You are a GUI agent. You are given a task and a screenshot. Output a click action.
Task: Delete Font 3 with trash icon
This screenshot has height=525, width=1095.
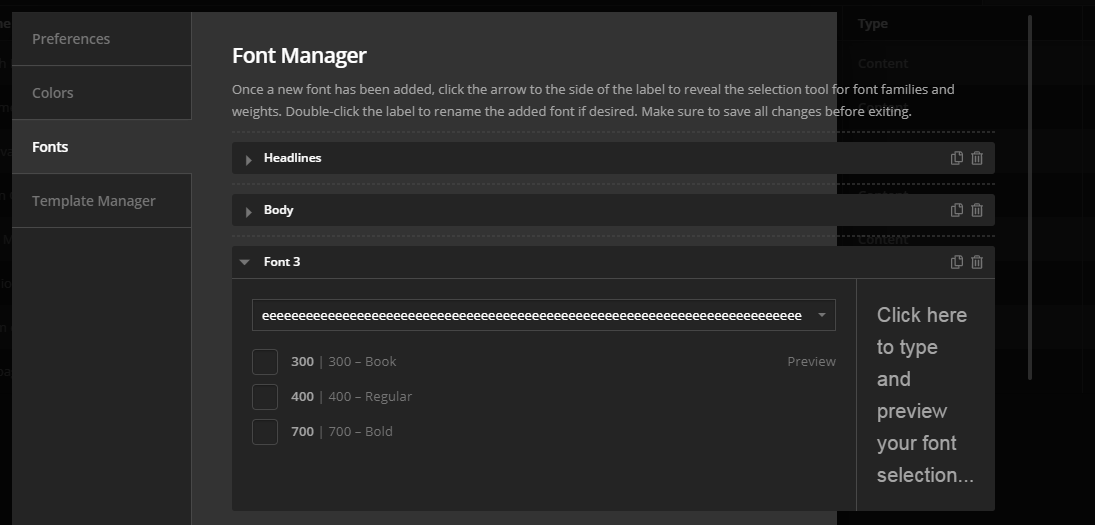click(x=977, y=262)
